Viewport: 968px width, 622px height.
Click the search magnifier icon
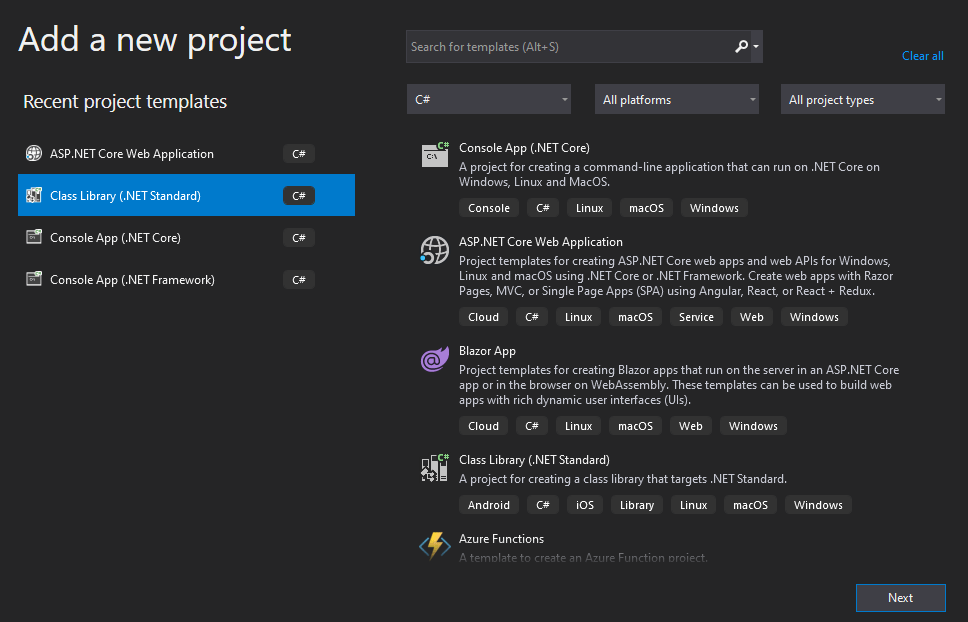coord(741,47)
